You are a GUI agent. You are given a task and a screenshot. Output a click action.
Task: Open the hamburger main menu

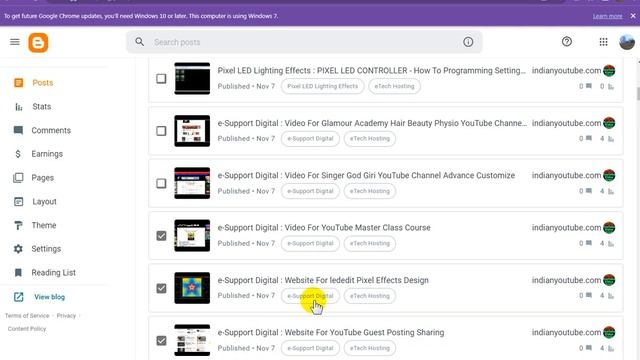[x=15, y=42]
